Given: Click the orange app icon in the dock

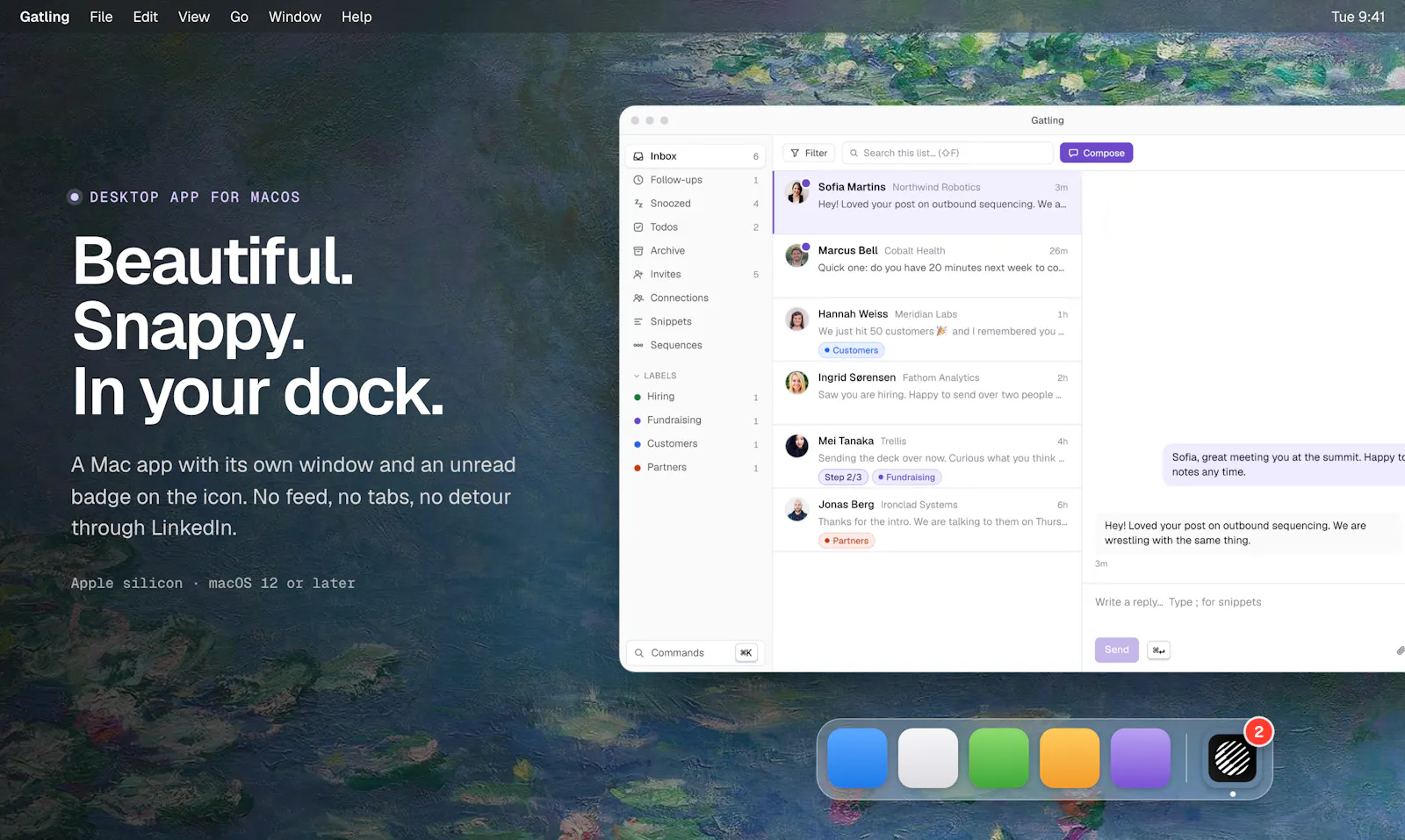Looking at the screenshot, I should tap(1070, 758).
